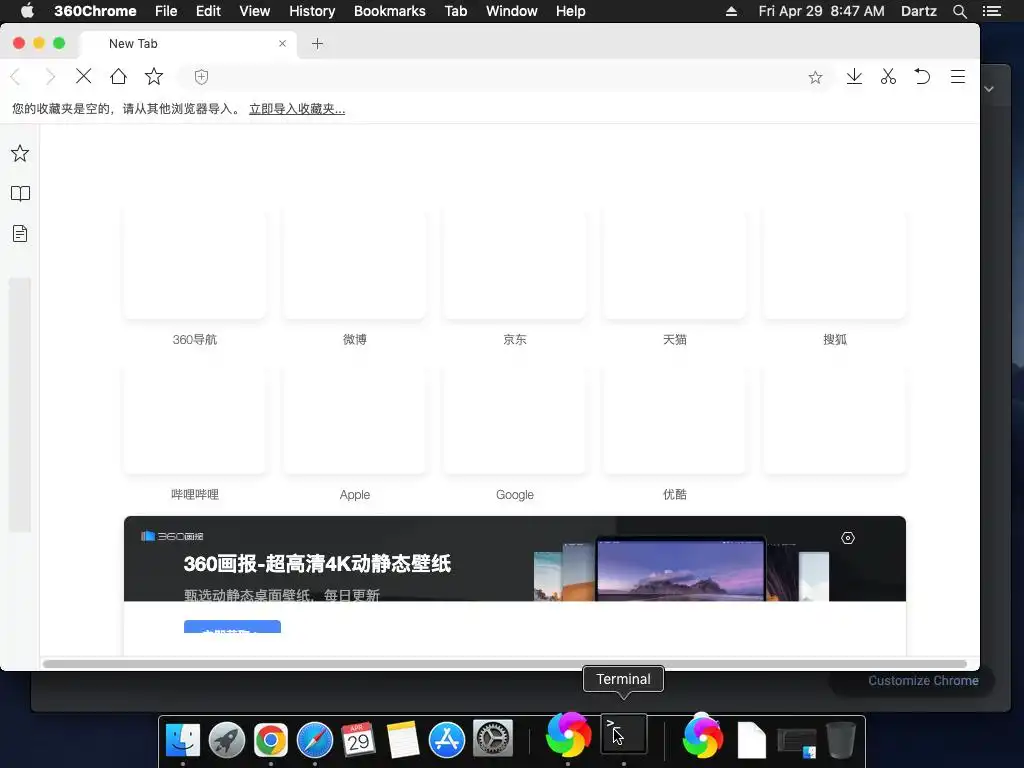Close the New Tab tab
Screen dimensions: 1024x768
coord(282,44)
